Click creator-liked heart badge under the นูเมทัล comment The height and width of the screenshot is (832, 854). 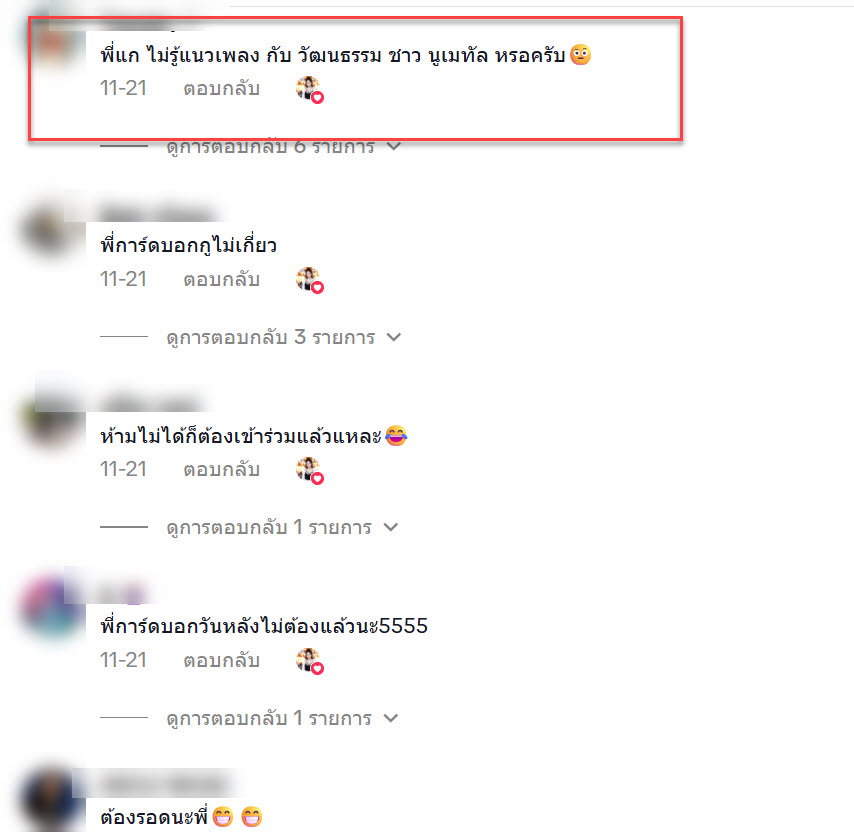310,90
